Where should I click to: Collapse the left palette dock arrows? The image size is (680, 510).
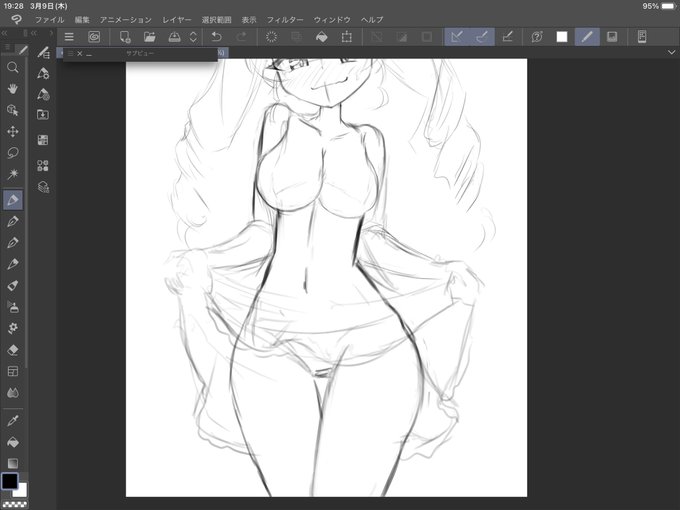tap(4, 33)
